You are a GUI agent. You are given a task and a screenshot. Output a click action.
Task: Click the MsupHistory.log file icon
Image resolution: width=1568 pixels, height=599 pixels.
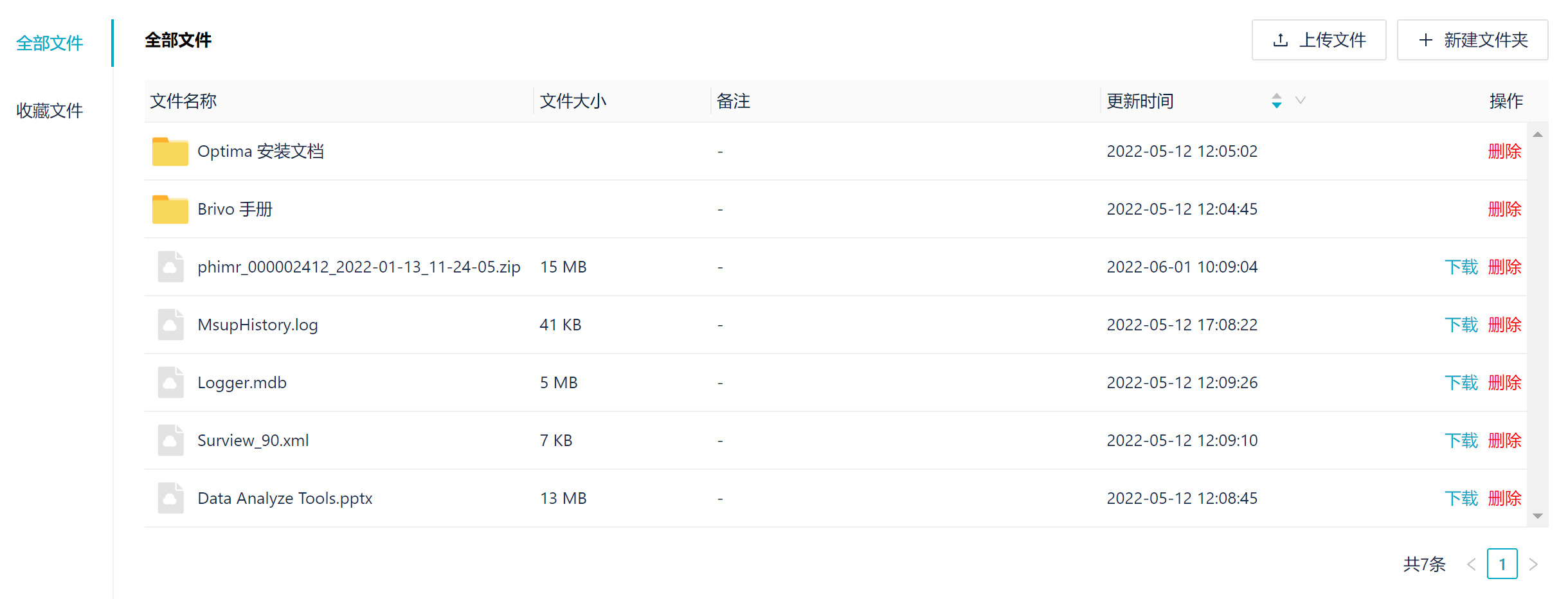point(170,325)
